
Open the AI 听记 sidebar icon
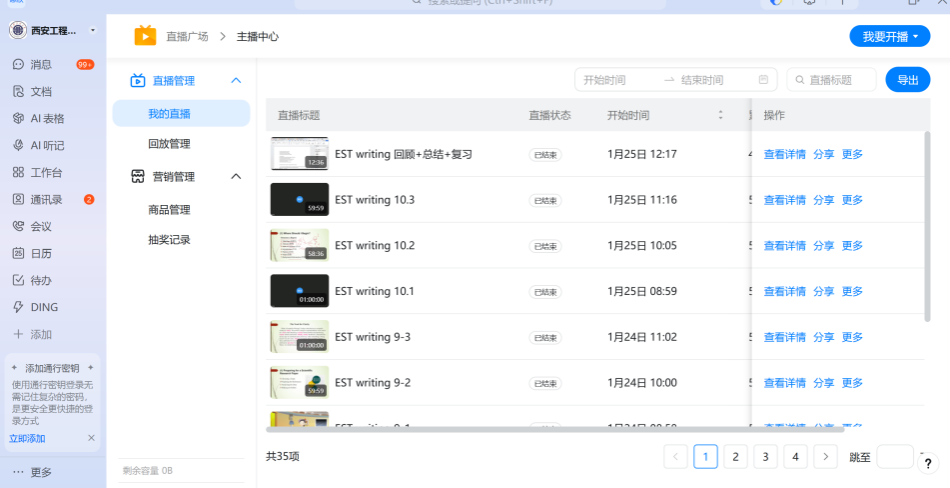tap(18, 145)
